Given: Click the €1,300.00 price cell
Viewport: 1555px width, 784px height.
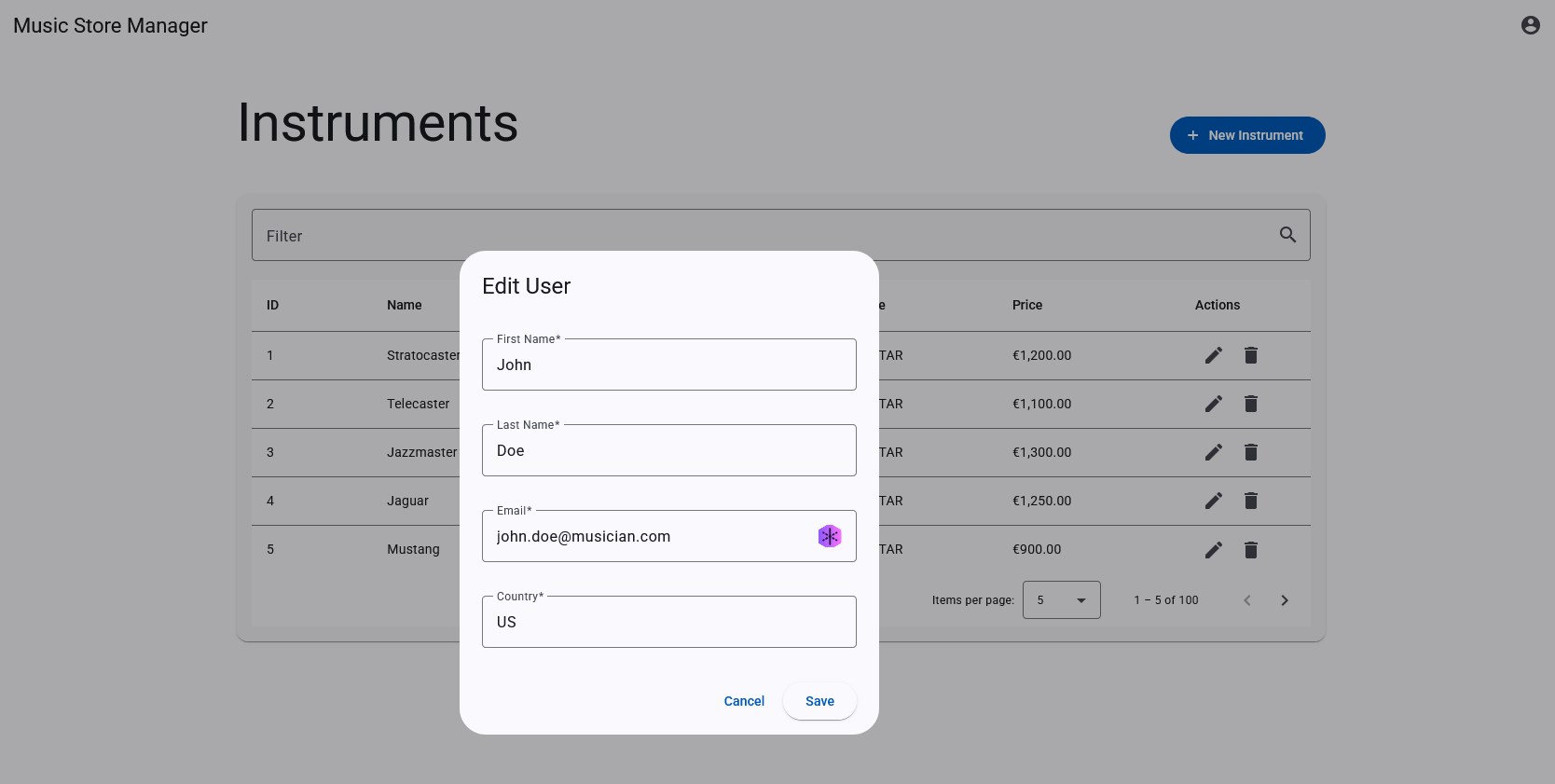Looking at the screenshot, I should (x=1042, y=452).
